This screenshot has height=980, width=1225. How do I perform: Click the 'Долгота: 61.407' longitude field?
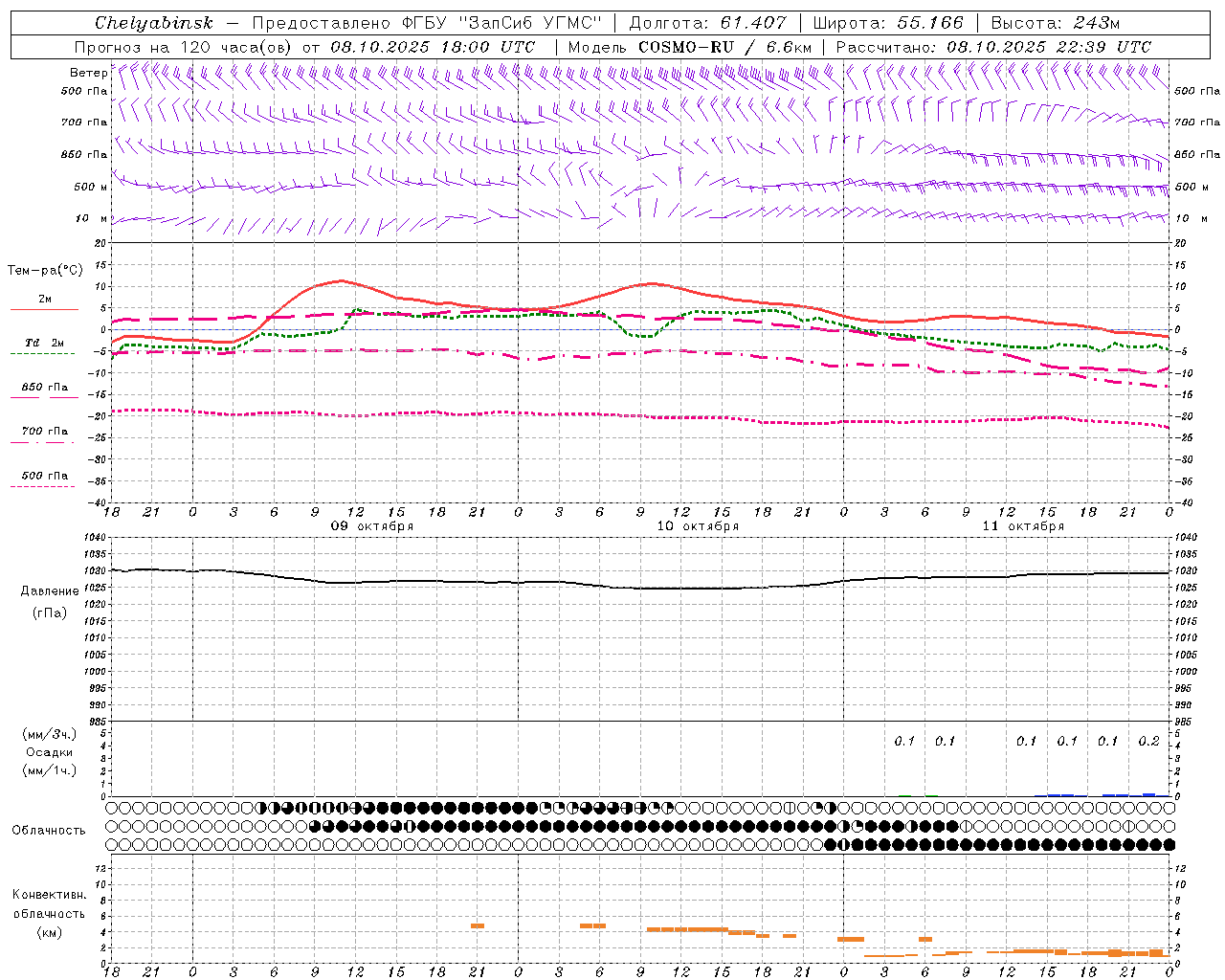pyautogui.click(x=707, y=23)
